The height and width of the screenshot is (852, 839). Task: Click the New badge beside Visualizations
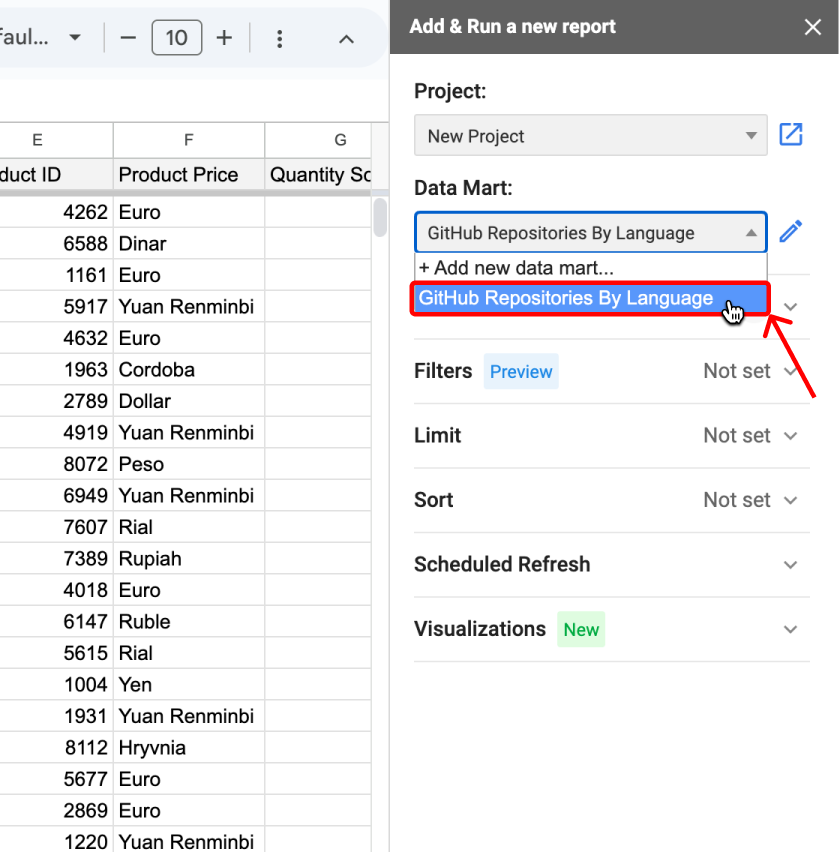tap(581, 629)
